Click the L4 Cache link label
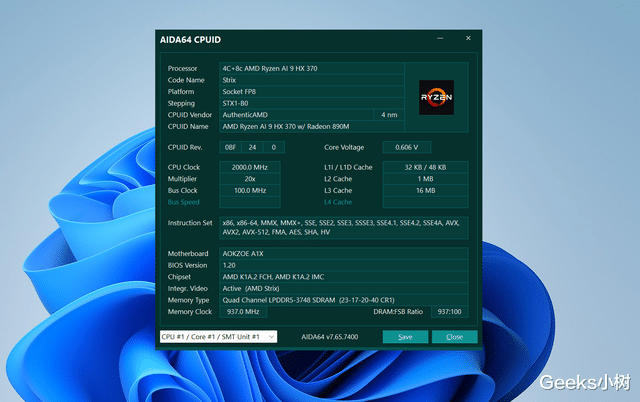 click(338, 202)
